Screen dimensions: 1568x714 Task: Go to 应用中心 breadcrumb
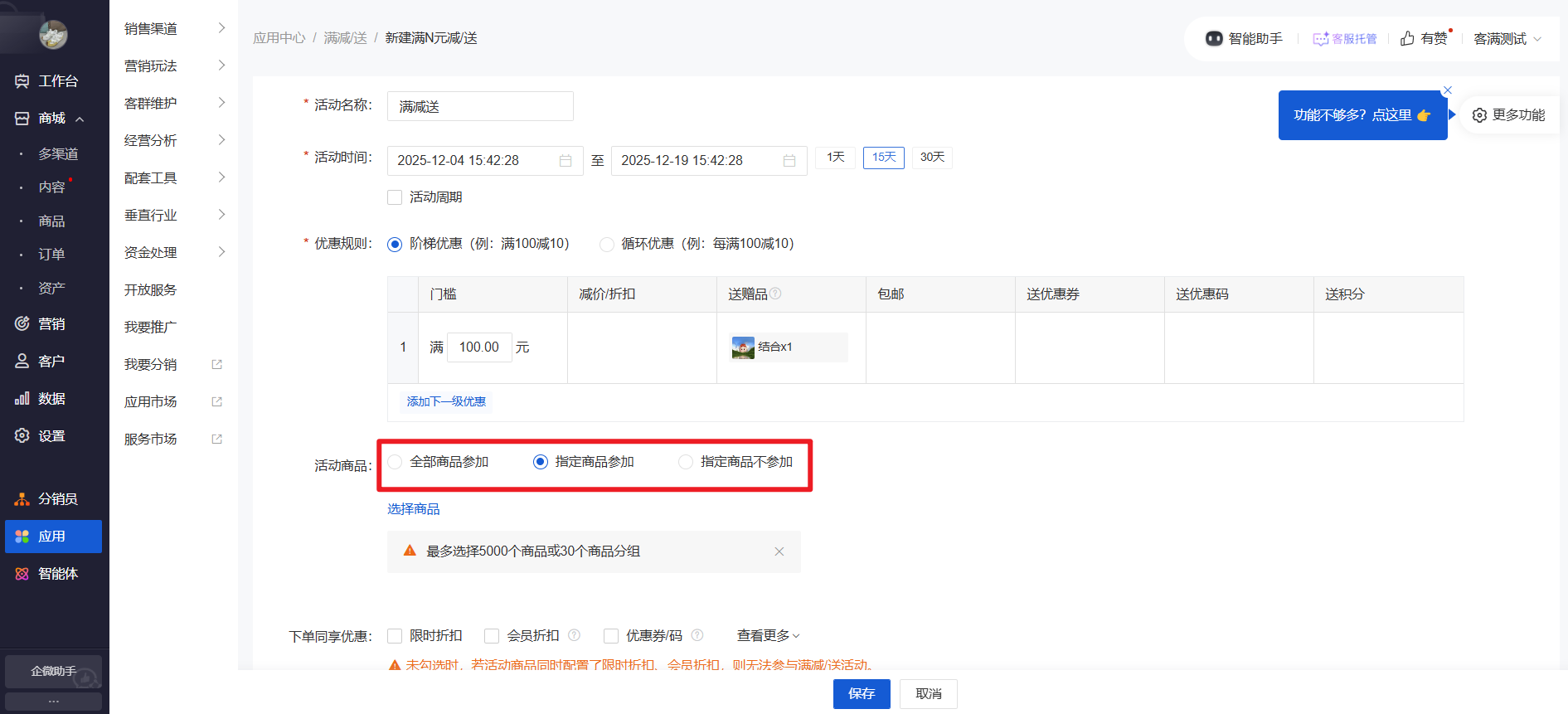tap(279, 38)
